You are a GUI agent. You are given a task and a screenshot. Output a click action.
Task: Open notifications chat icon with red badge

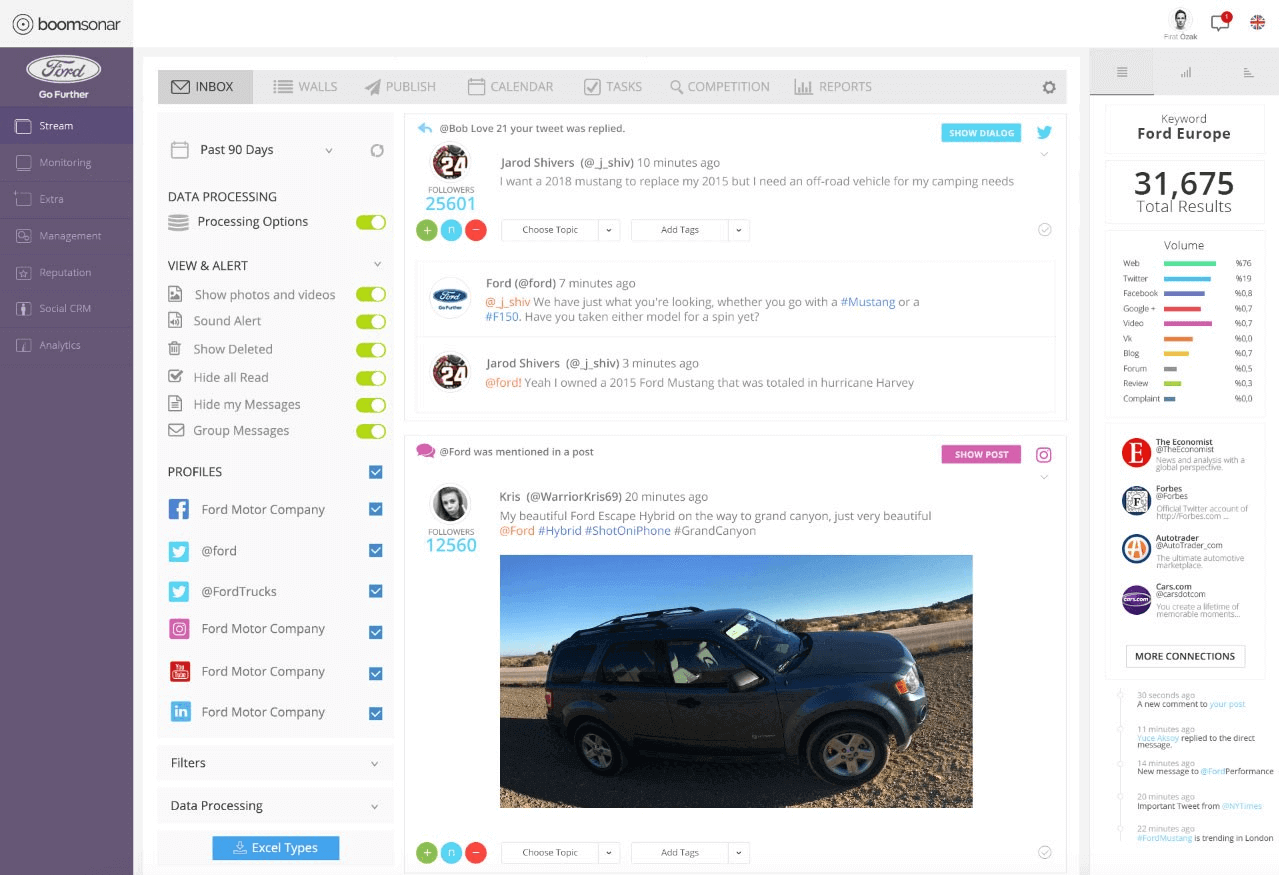pos(1220,22)
